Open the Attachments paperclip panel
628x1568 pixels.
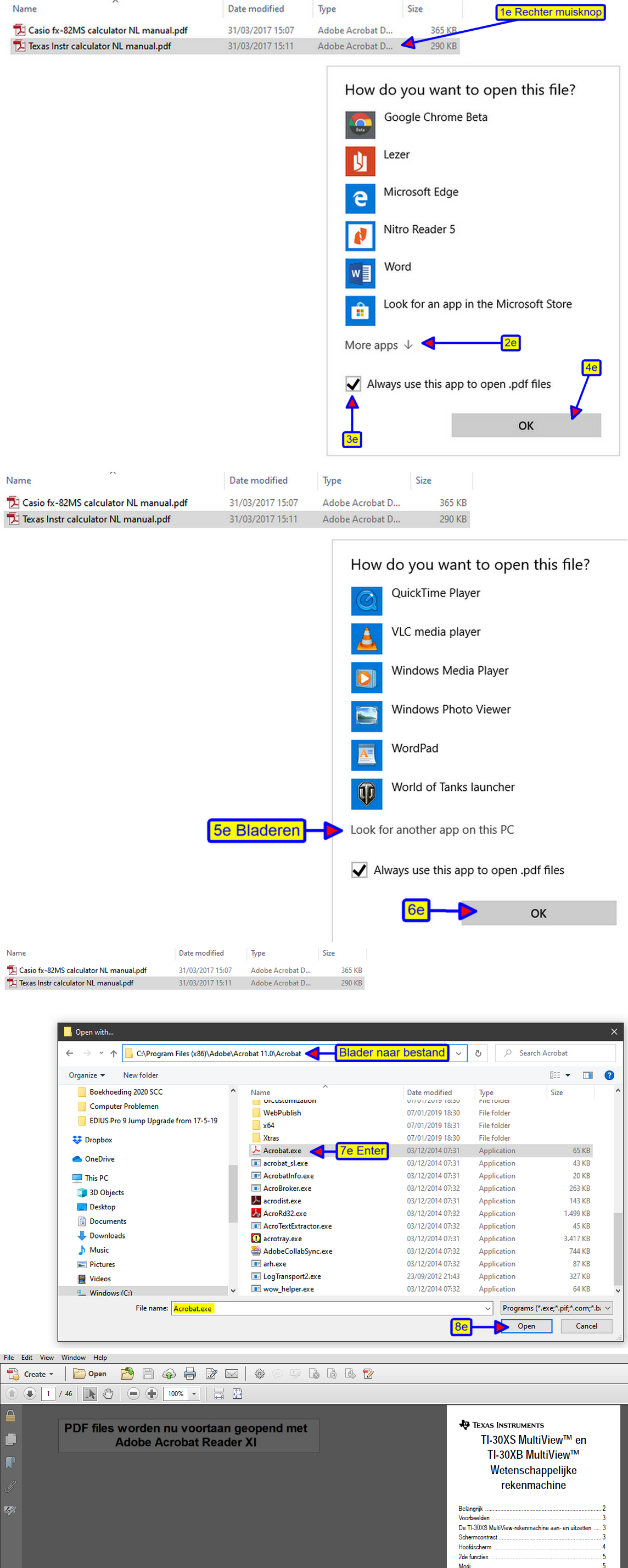tap(10, 1486)
